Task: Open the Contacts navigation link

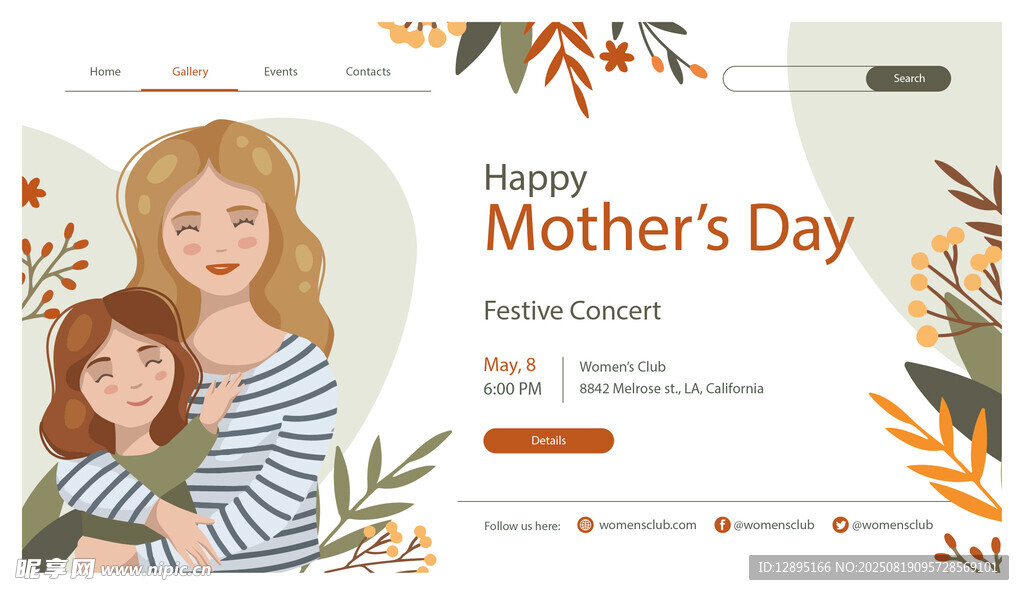Action: point(368,72)
